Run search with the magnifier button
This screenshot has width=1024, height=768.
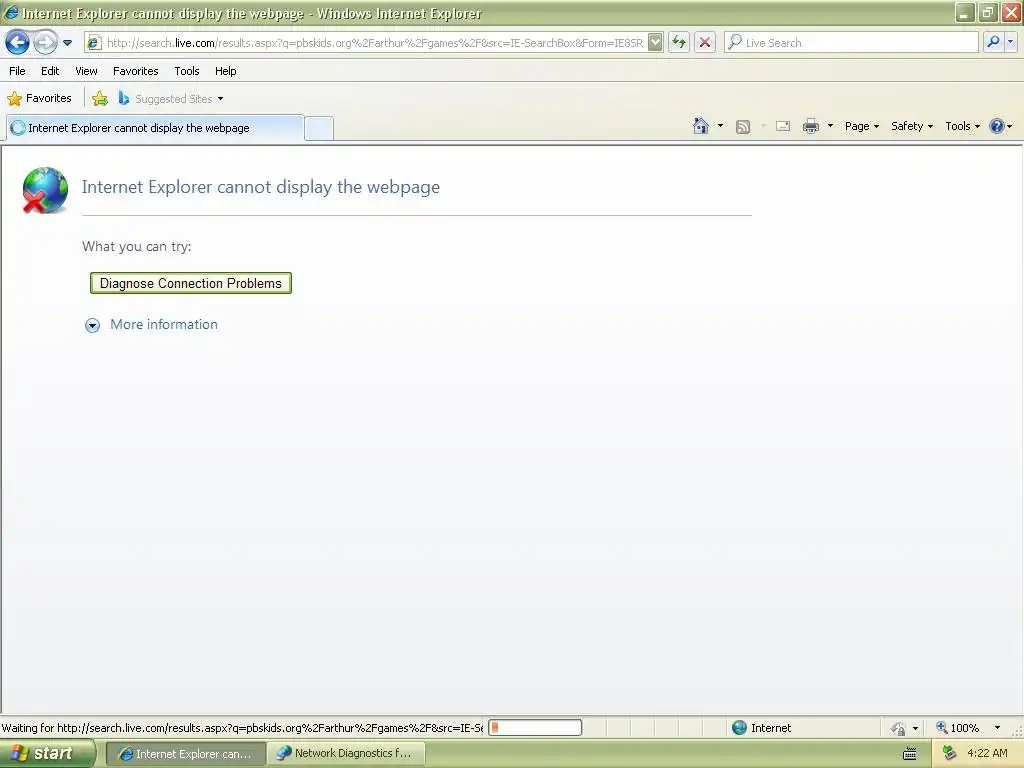click(x=993, y=43)
